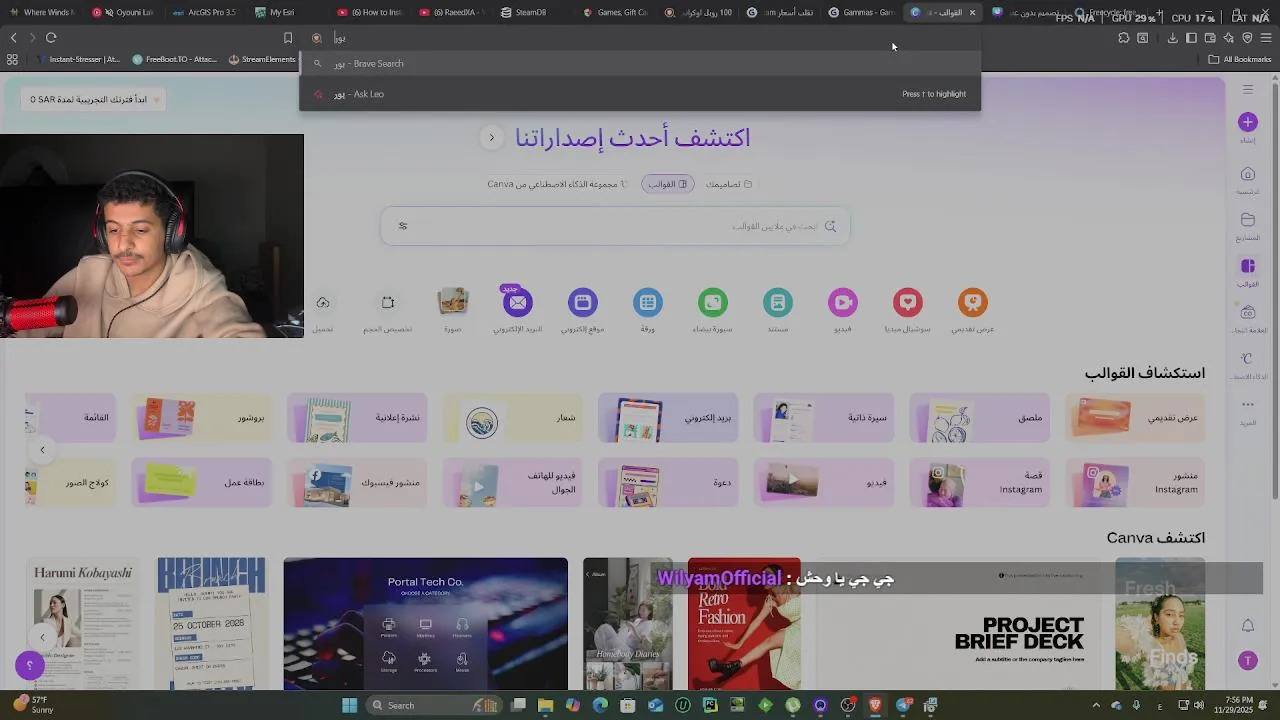Open Windows Start menu
The height and width of the screenshot is (720, 1280).
point(349,705)
